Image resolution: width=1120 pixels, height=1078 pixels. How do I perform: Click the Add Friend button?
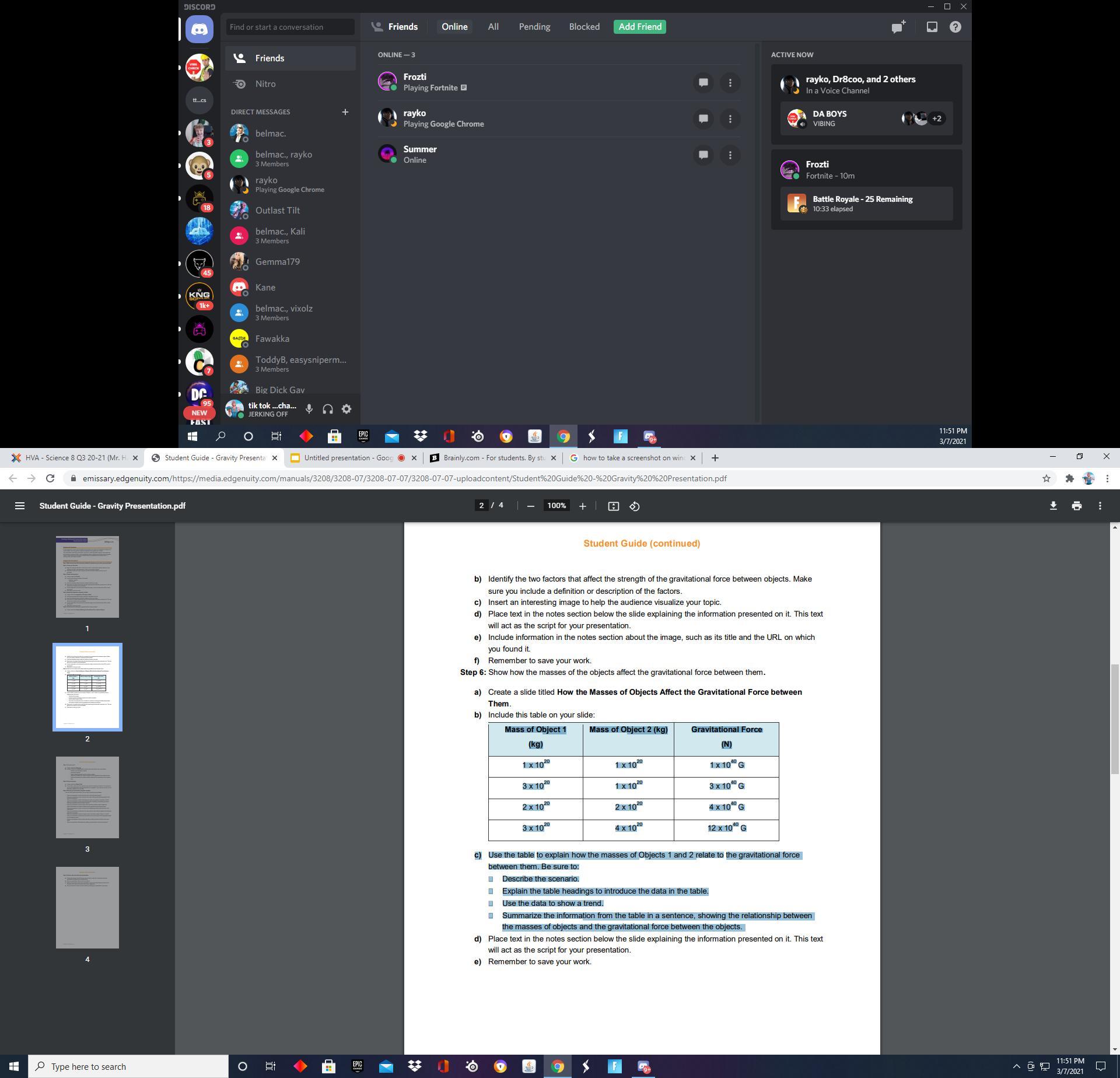click(639, 27)
